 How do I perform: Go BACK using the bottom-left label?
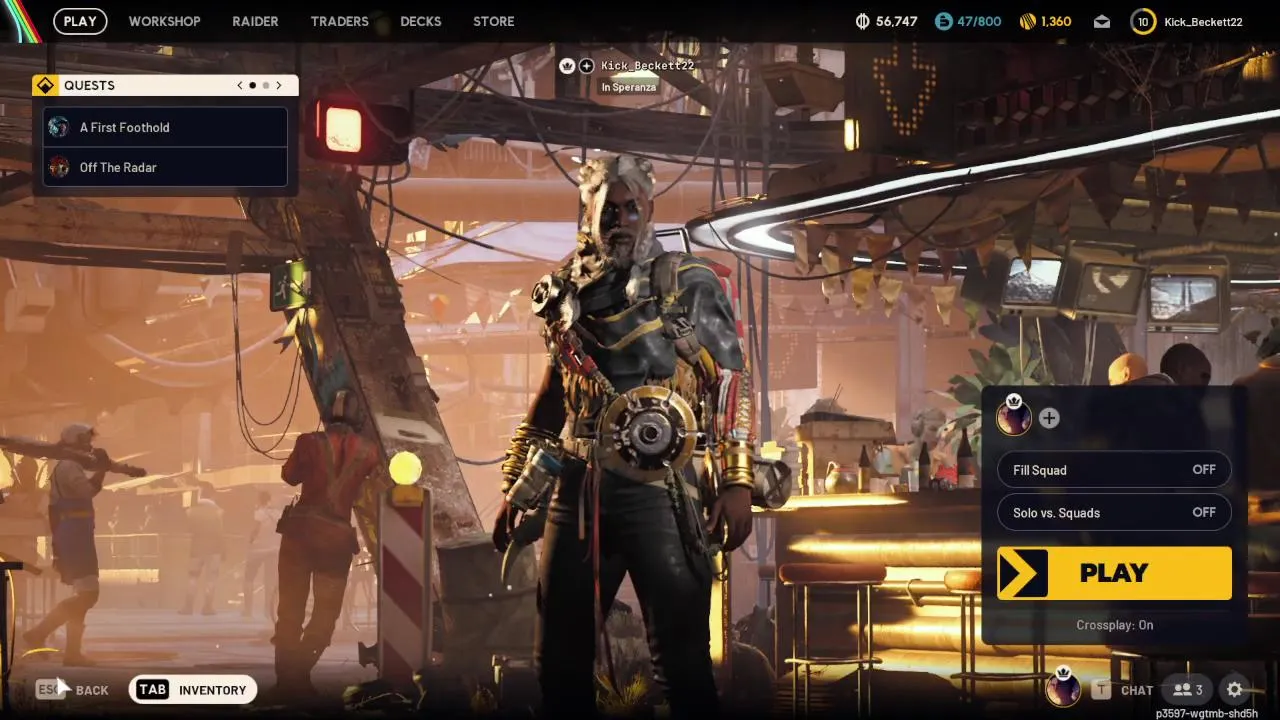(x=92, y=690)
